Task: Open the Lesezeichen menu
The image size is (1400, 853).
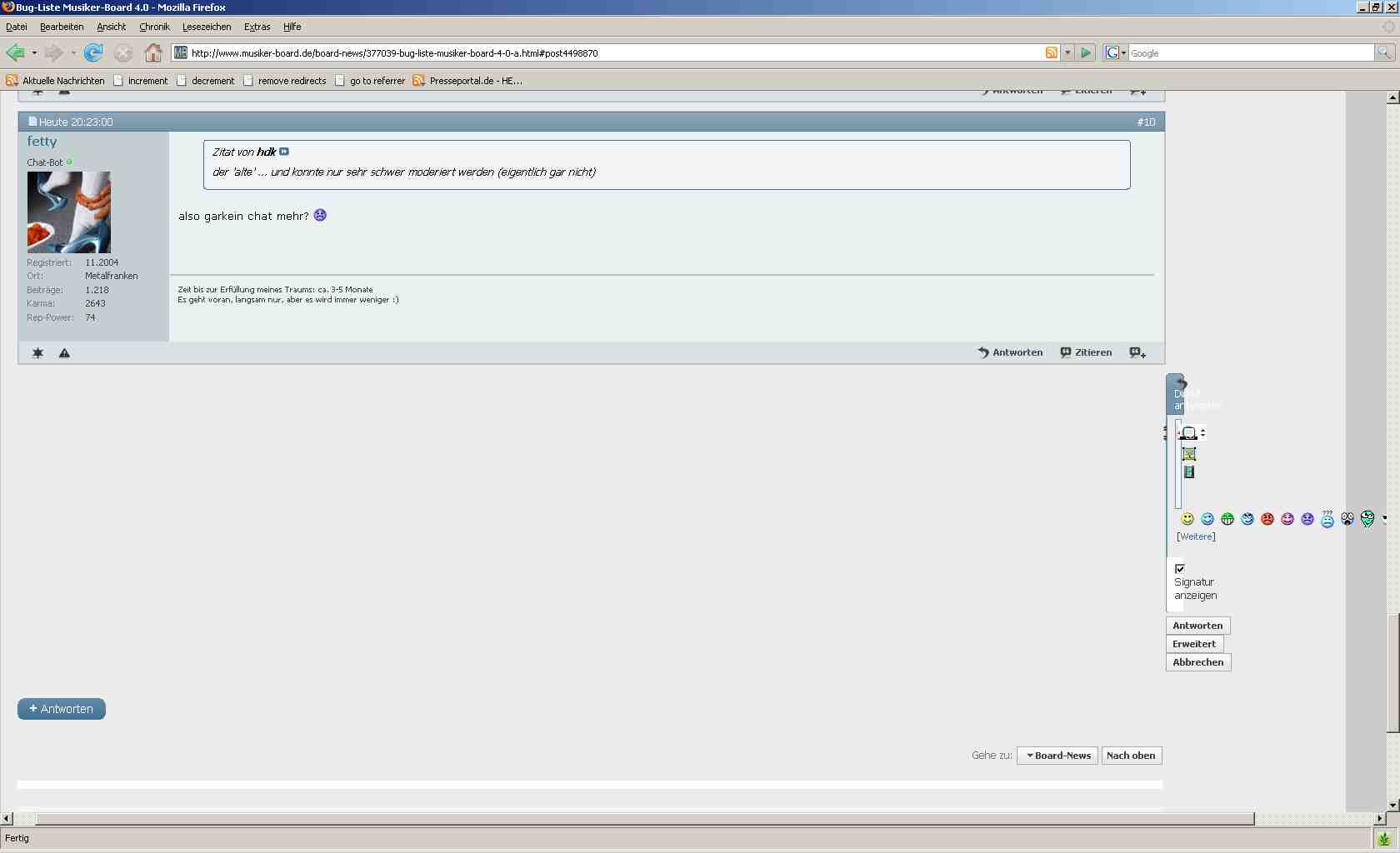Action: point(207,27)
